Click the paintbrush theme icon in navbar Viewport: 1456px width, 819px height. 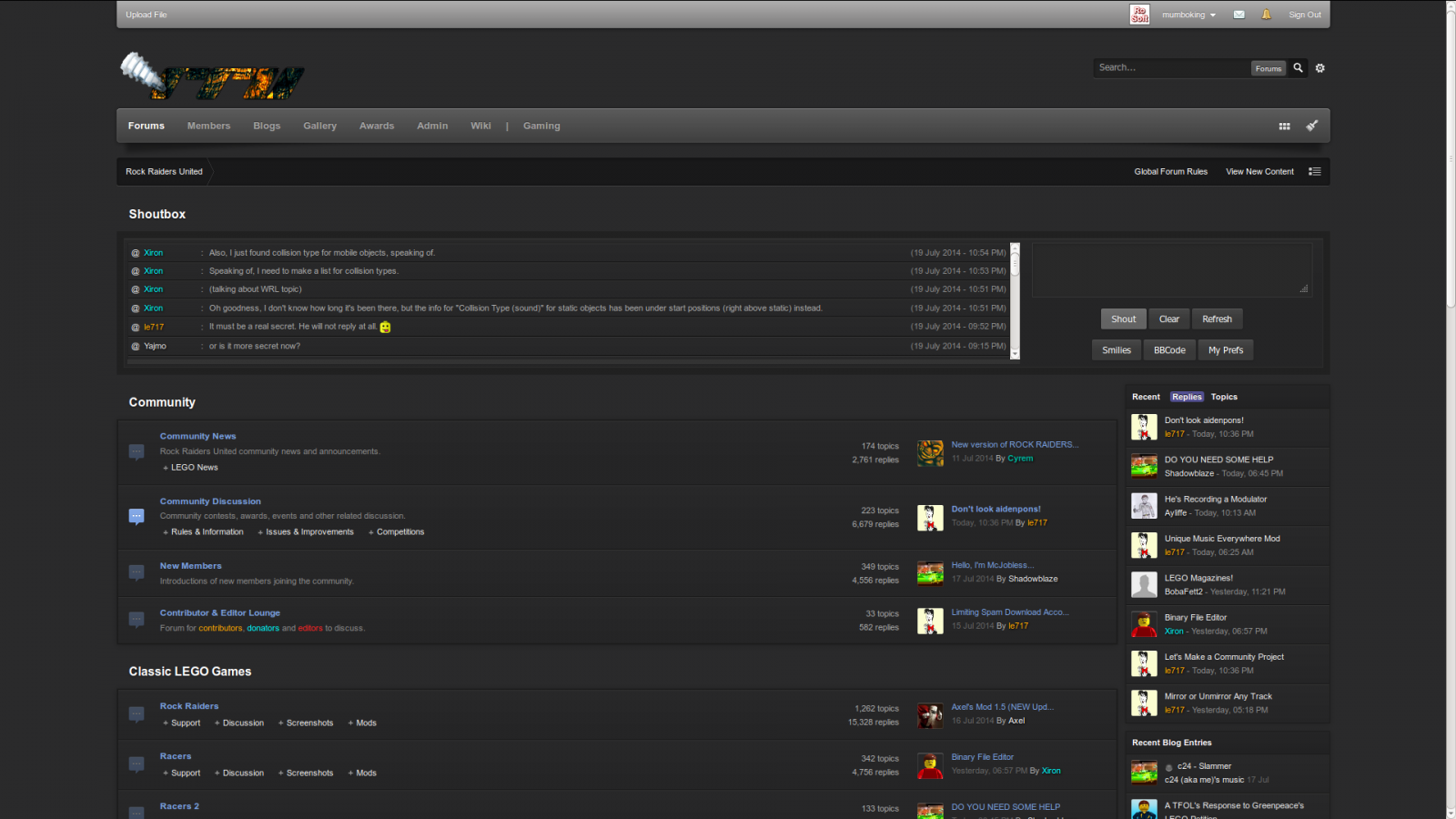[1312, 126]
